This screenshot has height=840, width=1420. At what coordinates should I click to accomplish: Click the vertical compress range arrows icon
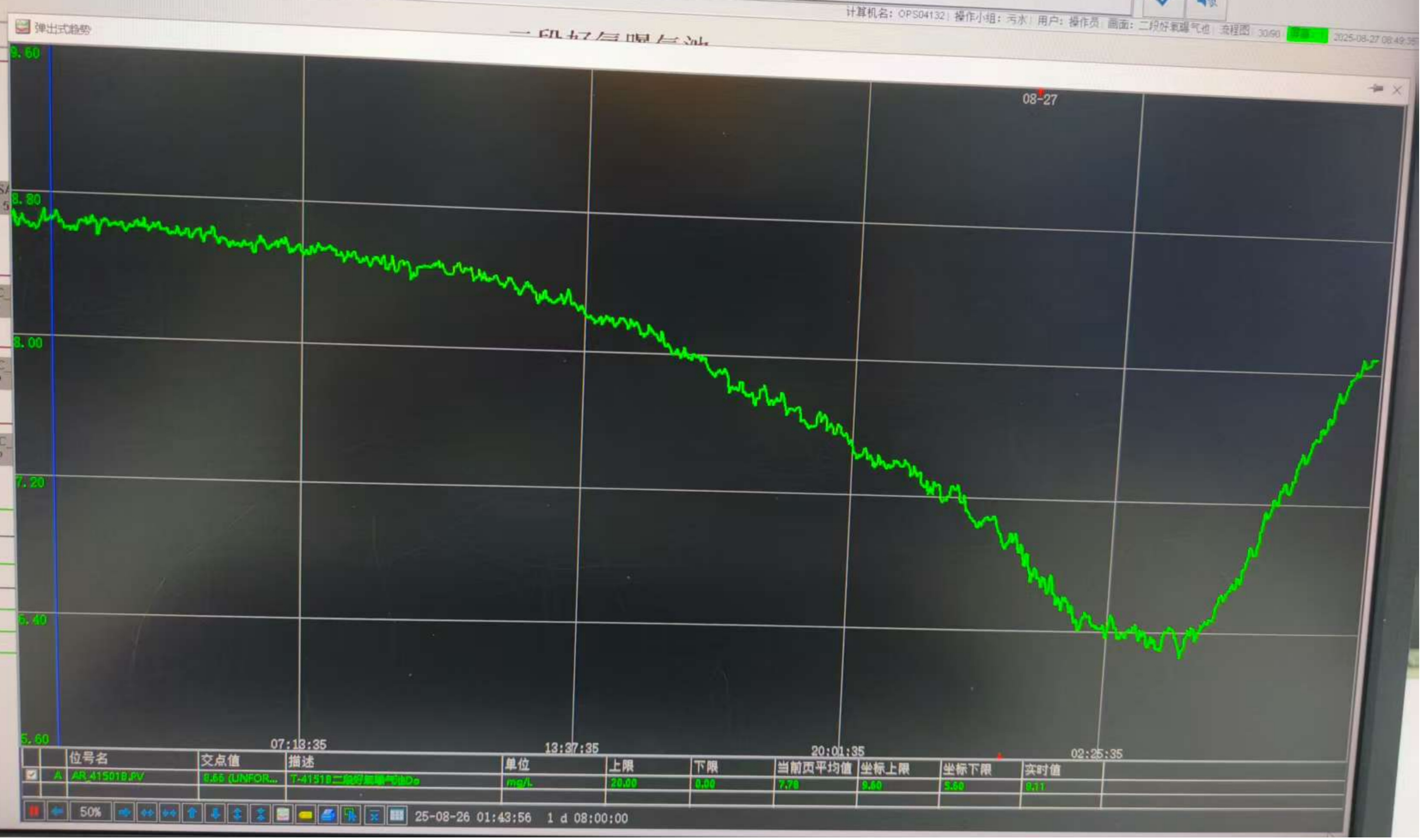pyautogui.click(x=261, y=815)
